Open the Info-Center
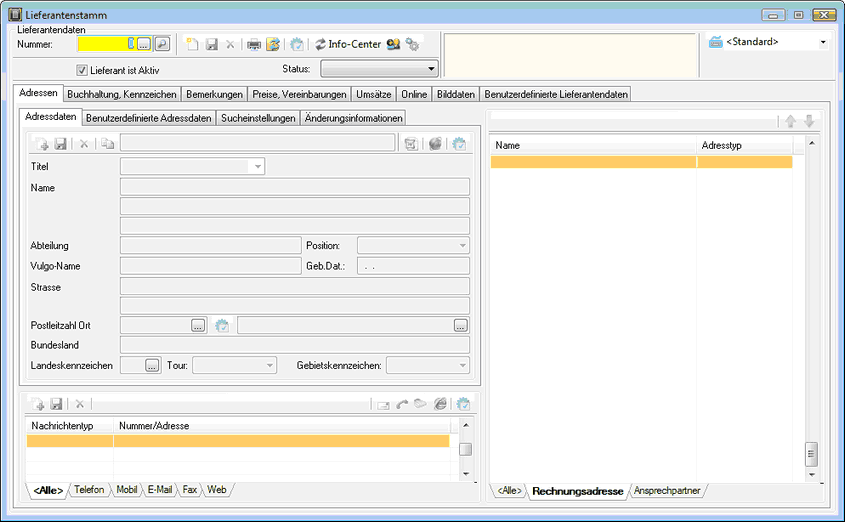Image resolution: width=845 pixels, height=522 pixels. coord(348,44)
